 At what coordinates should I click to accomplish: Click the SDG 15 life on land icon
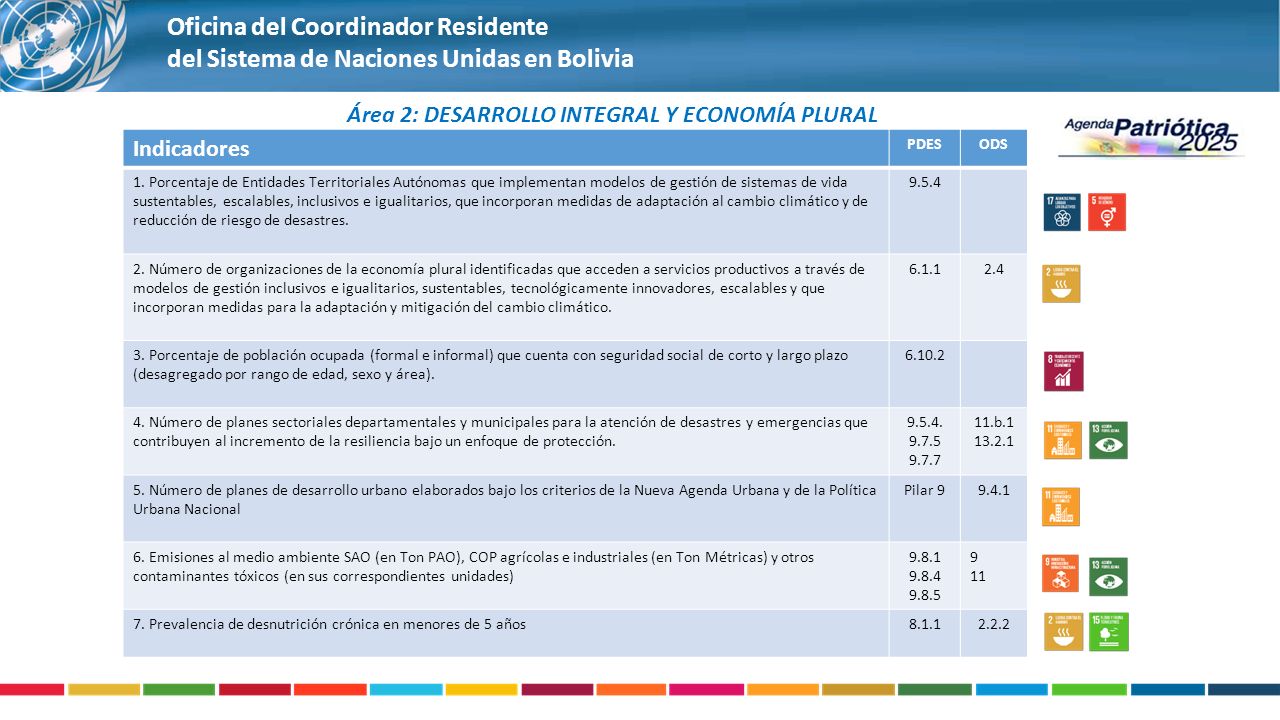point(1108,632)
